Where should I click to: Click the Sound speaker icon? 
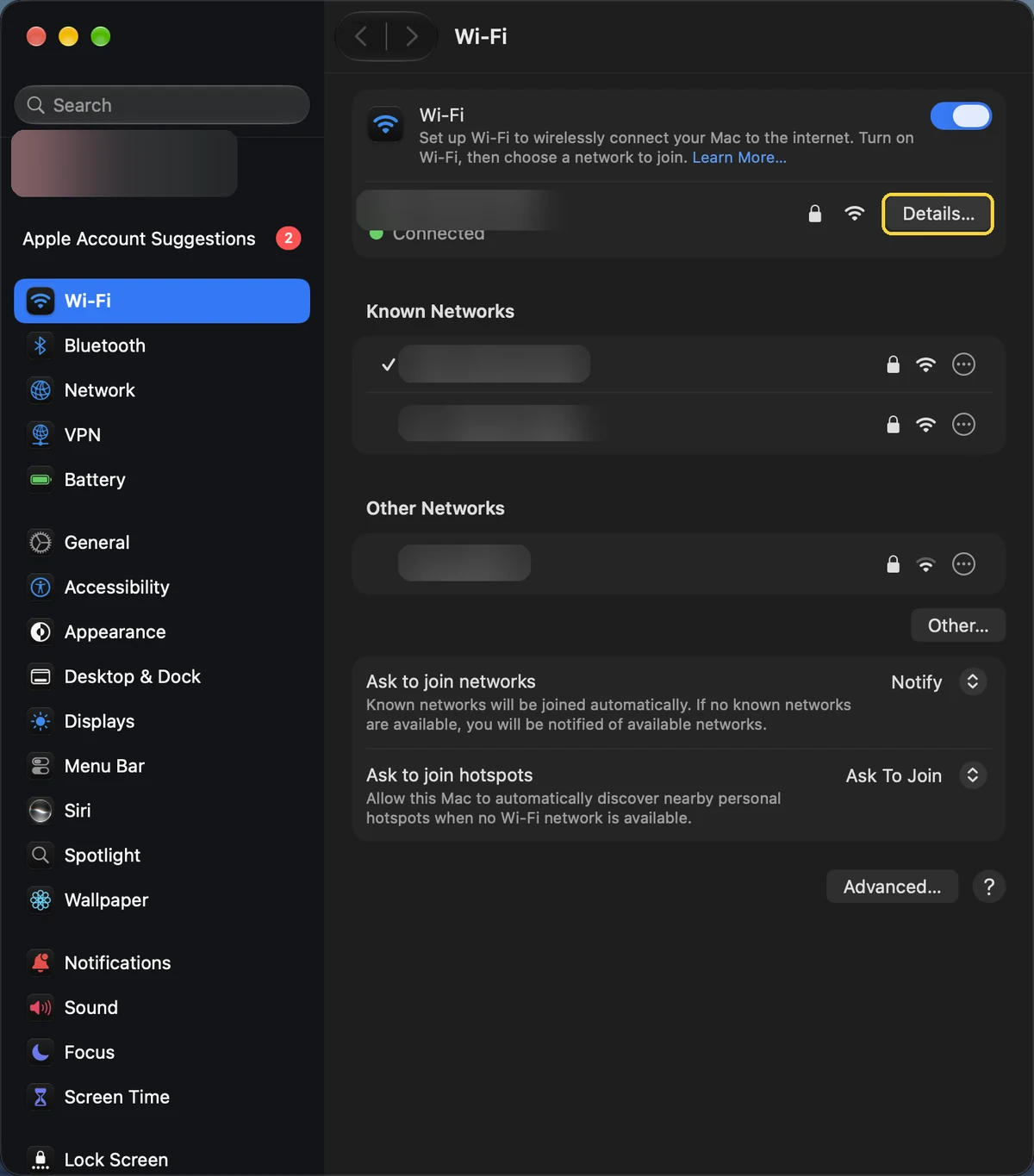coord(40,1008)
